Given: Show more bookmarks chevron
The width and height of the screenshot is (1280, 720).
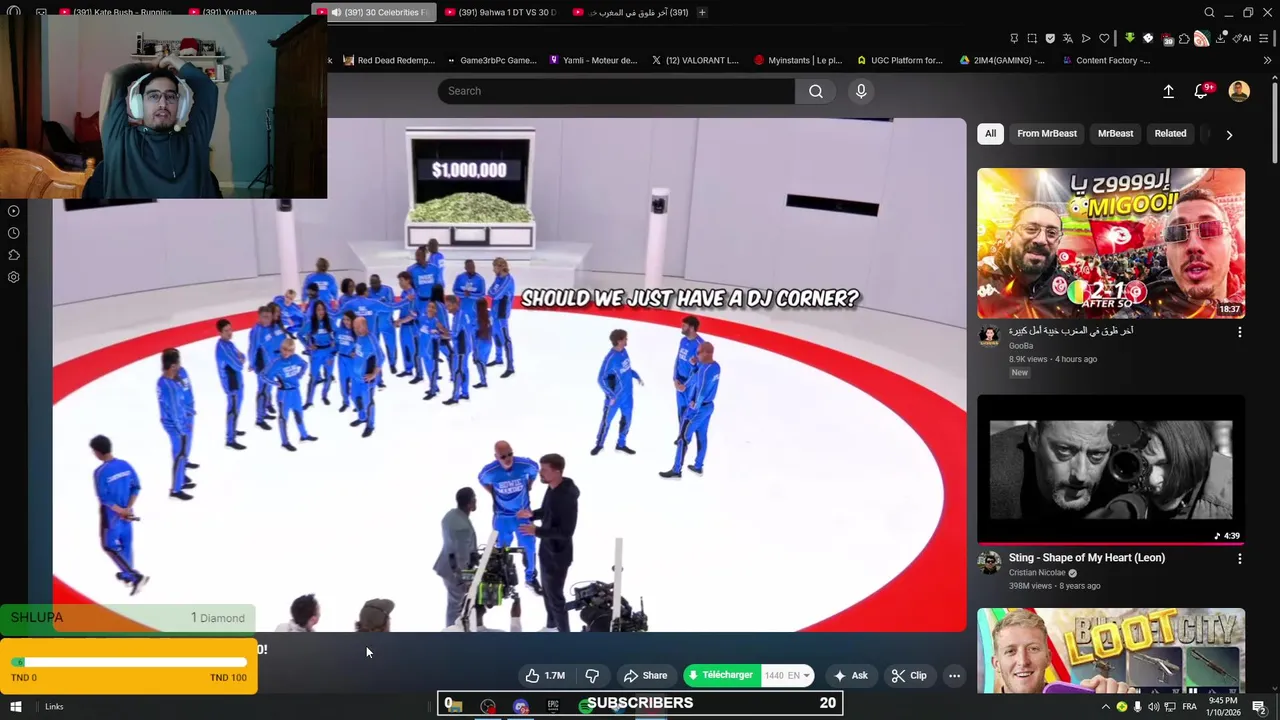Looking at the screenshot, I should click(1268, 60).
